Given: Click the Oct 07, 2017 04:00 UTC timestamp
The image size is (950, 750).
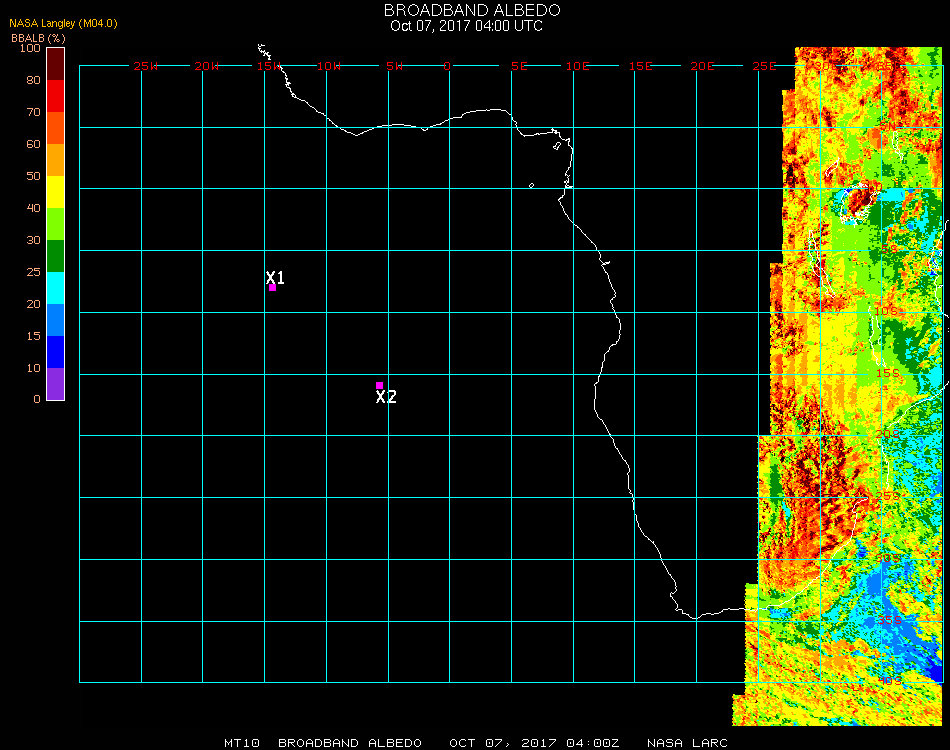Looking at the screenshot, I should point(467,26).
